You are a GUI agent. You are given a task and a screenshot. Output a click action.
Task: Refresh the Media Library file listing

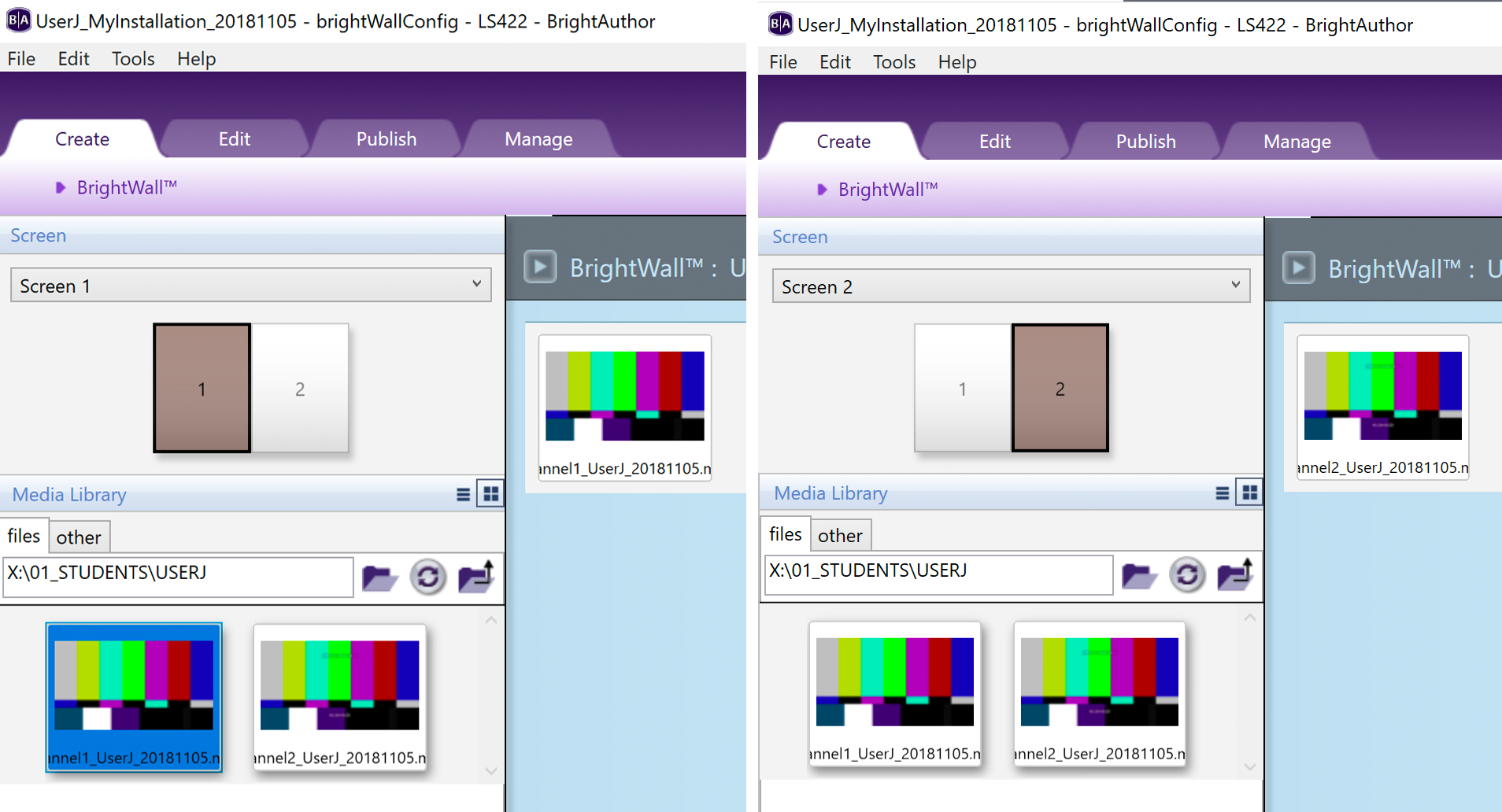[427, 577]
